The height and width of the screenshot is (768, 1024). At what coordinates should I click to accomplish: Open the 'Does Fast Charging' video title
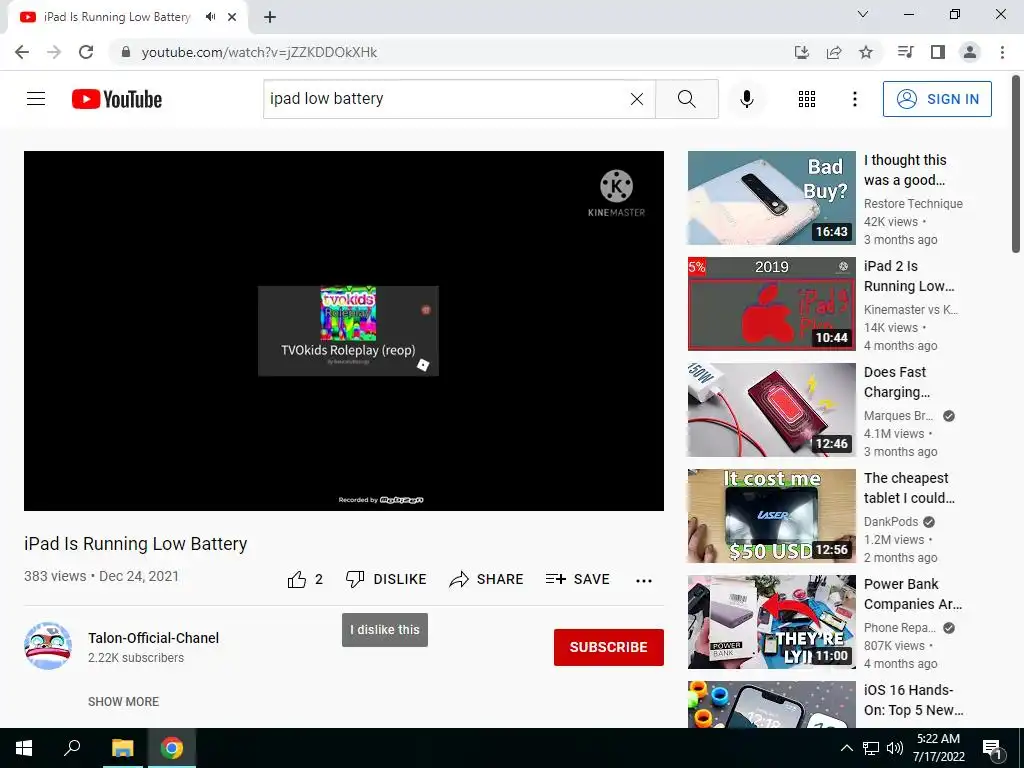(x=897, y=382)
